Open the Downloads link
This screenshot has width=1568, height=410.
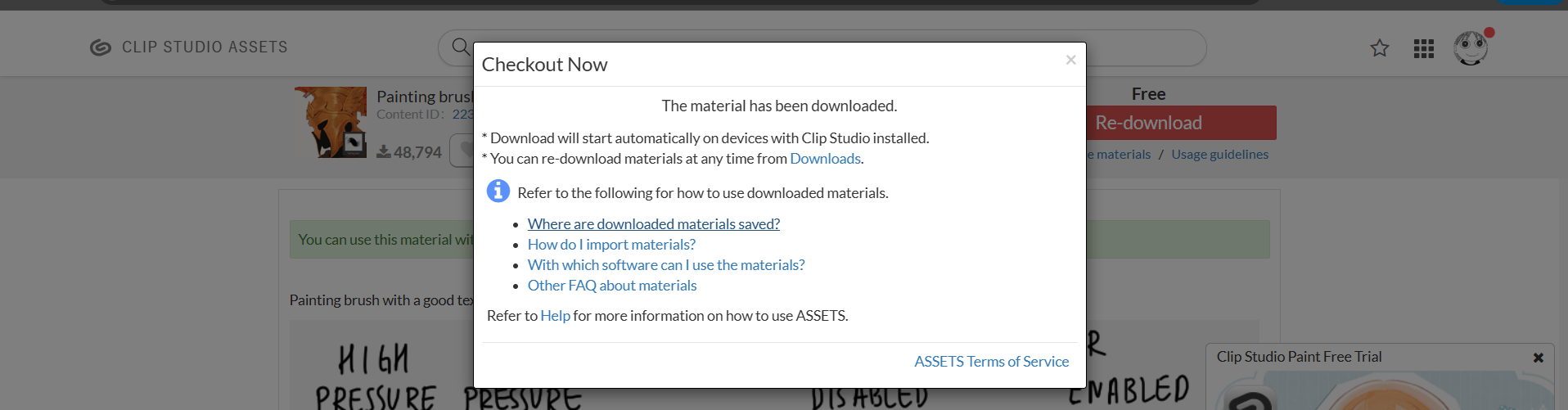tap(825, 159)
